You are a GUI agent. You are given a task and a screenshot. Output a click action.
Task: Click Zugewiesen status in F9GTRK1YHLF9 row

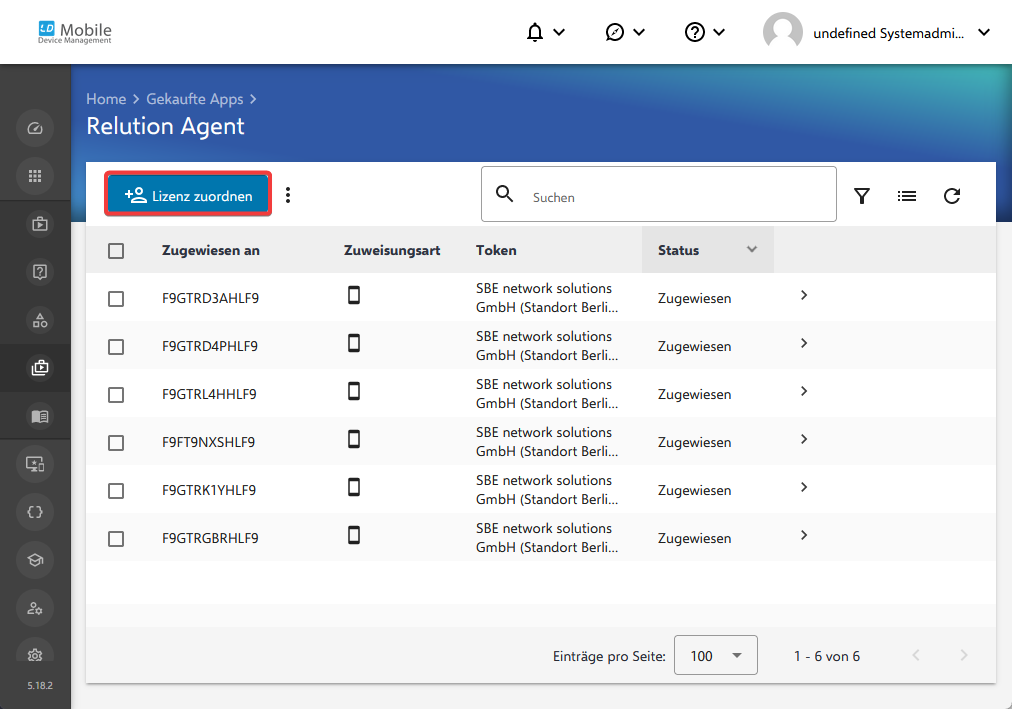click(694, 490)
